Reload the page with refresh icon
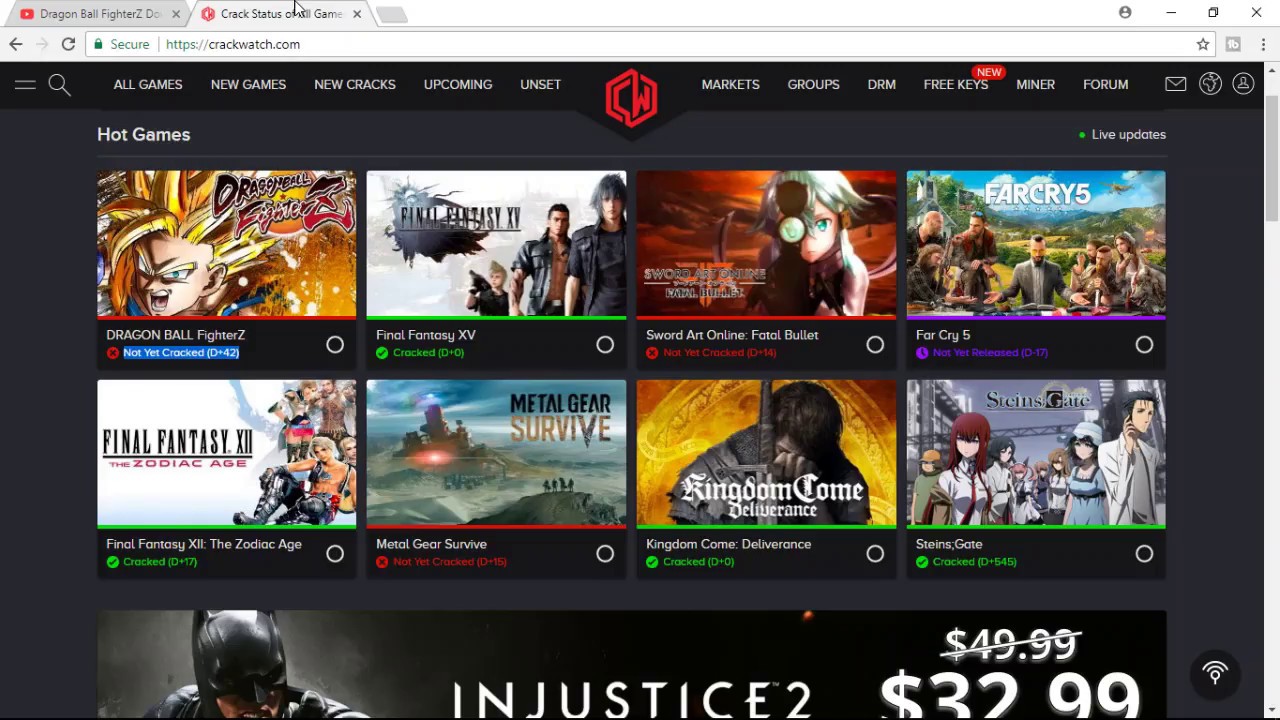The height and width of the screenshot is (720, 1280). pyautogui.click(x=68, y=44)
